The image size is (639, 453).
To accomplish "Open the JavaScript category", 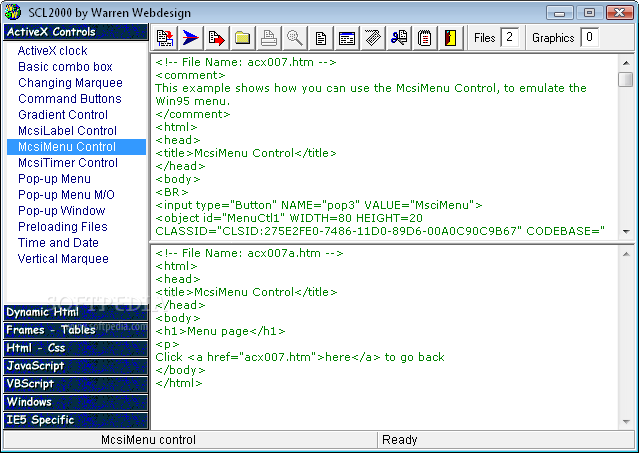I will [x=75, y=366].
